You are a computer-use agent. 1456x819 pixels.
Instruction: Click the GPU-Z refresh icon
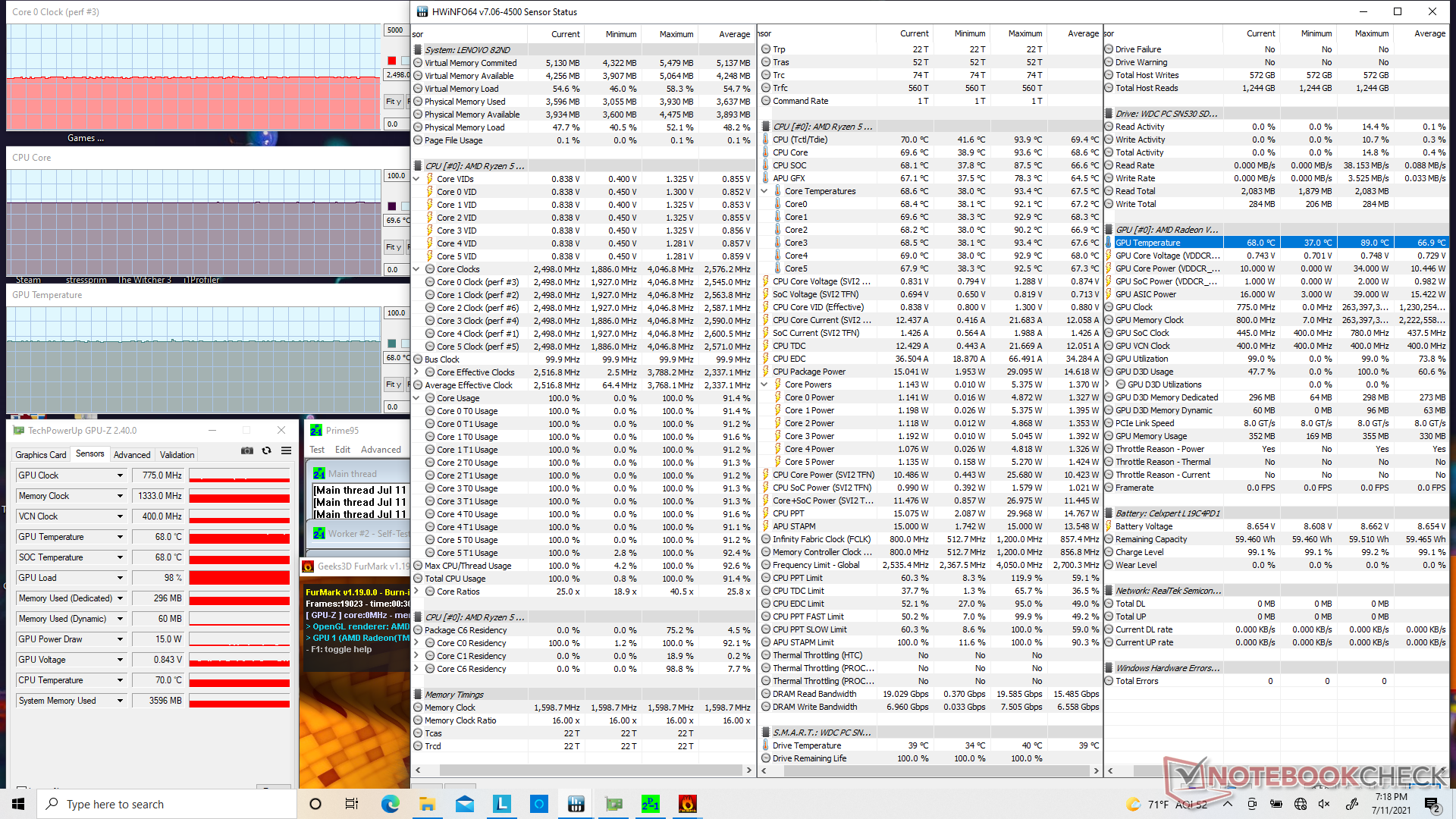pos(267,450)
